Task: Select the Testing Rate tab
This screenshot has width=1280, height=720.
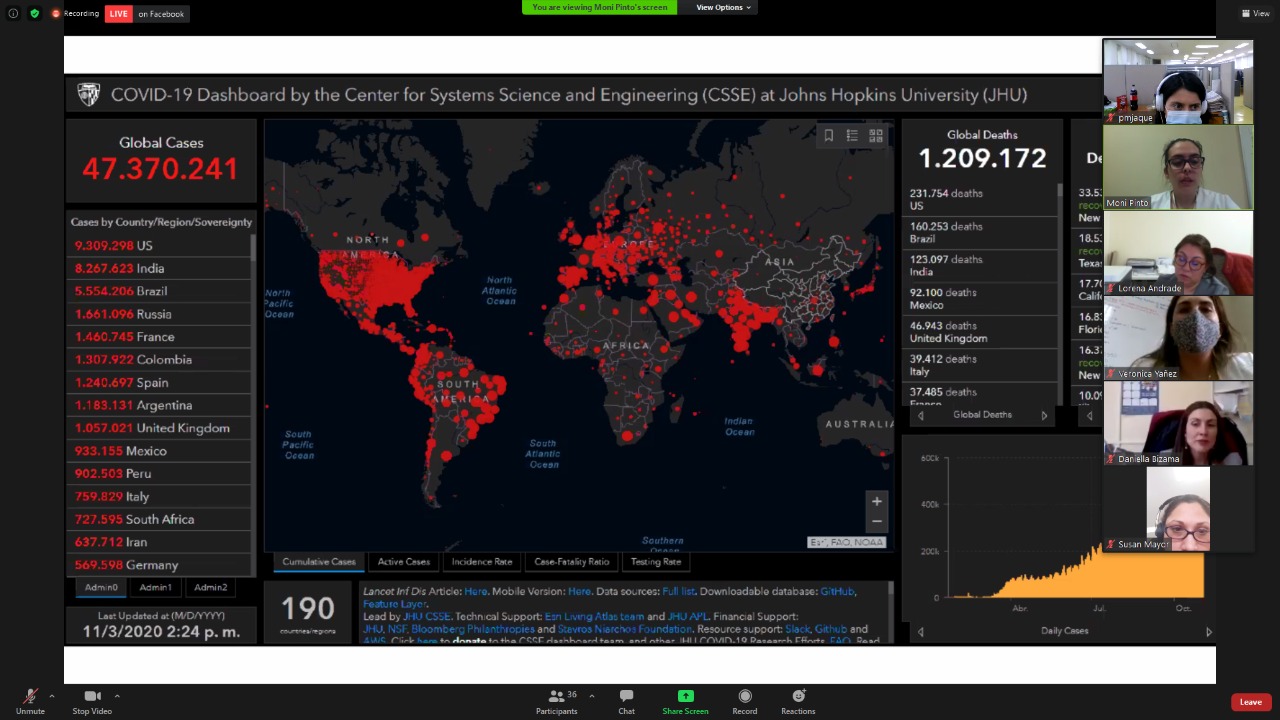Action: click(x=656, y=562)
